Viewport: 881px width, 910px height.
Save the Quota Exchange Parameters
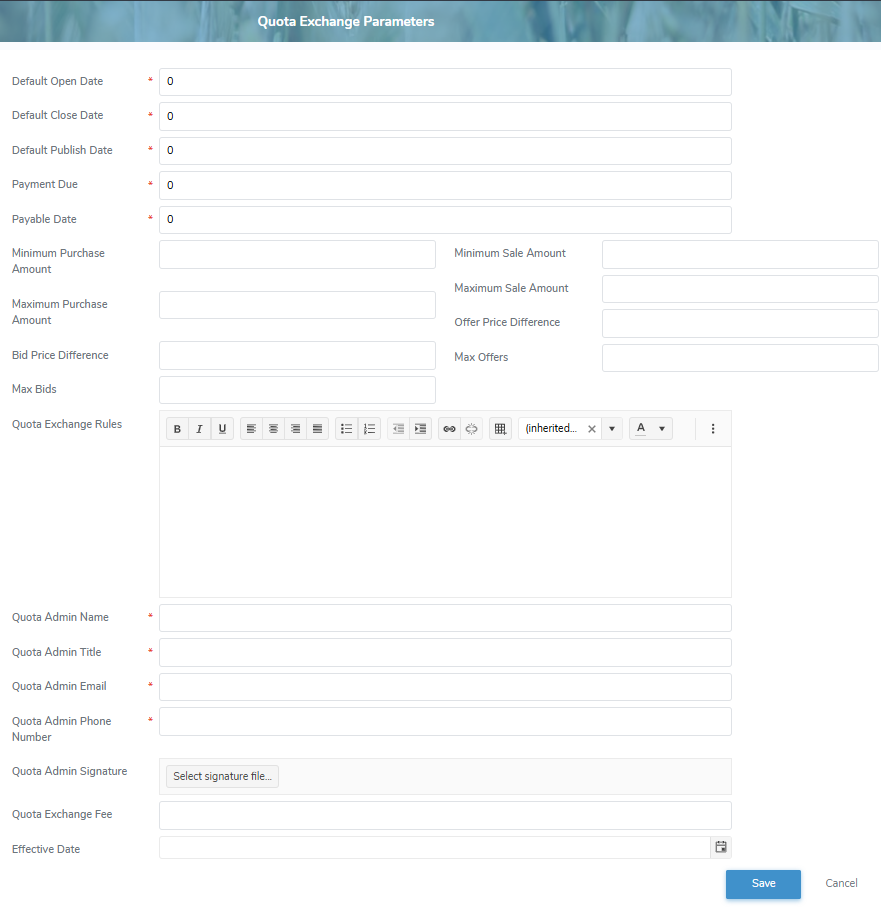tap(763, 884)
